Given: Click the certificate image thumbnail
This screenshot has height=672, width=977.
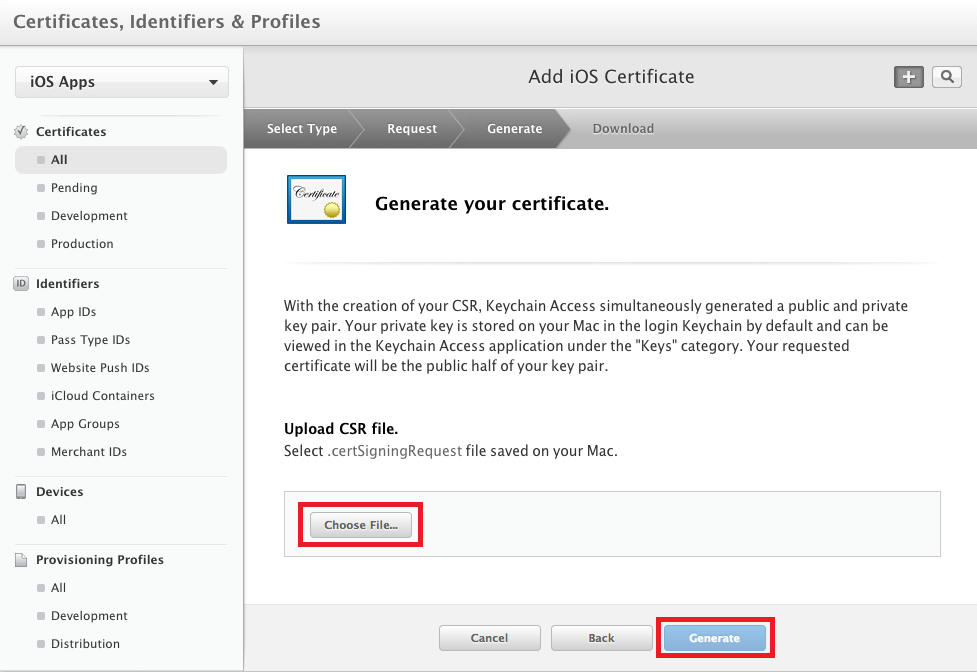Looking at the screenshot, I should click(x=317, y=199).
